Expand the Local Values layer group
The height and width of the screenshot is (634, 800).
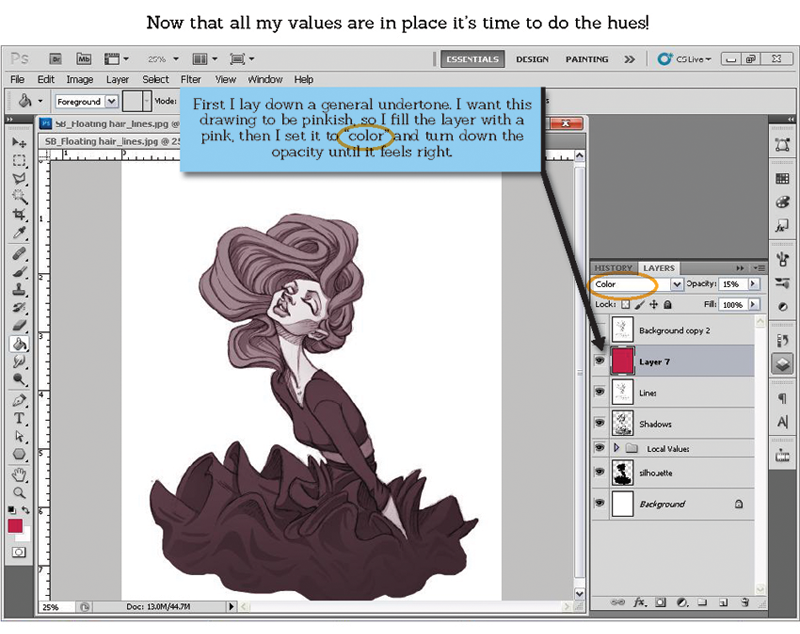[x=616, y=448]
